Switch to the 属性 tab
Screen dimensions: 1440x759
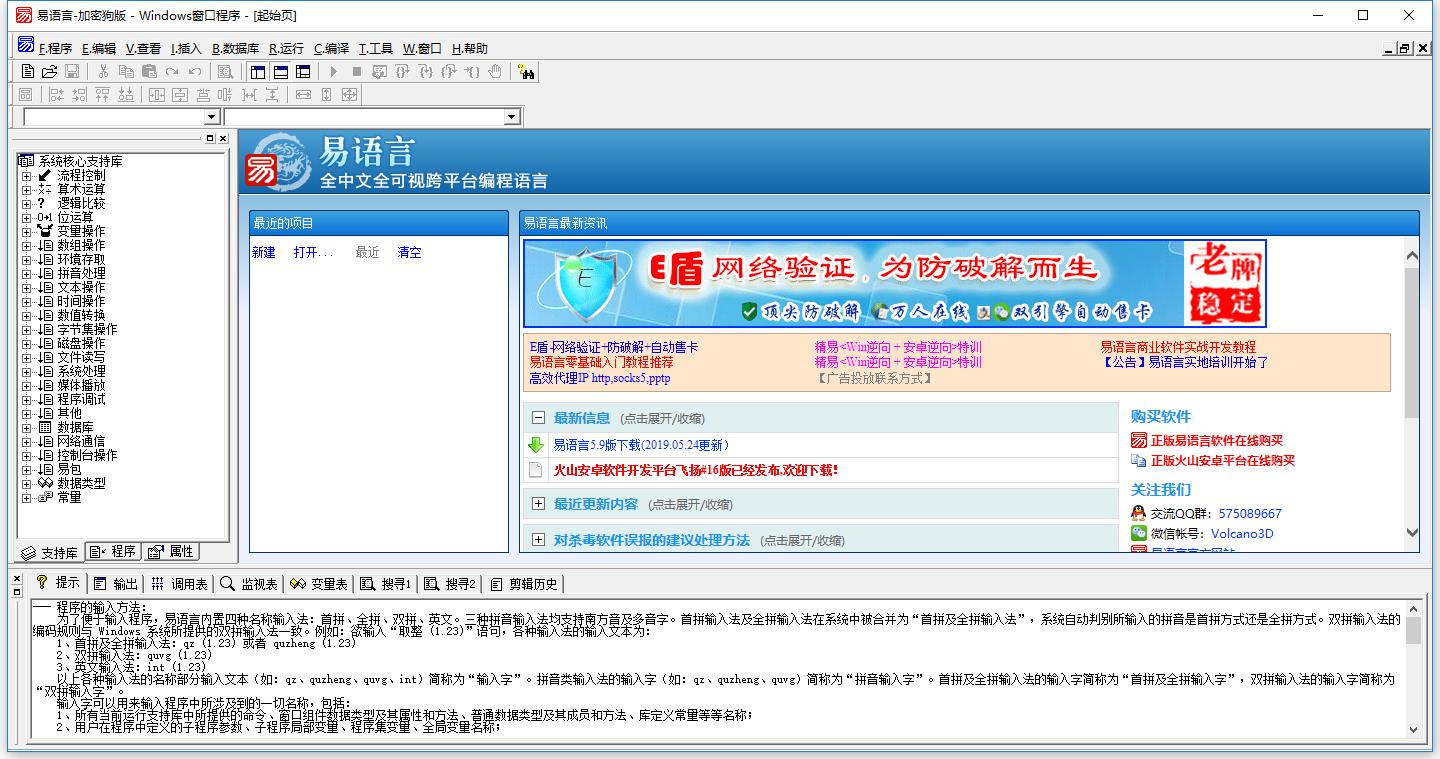pyautogui.click(x=171, y=552)
